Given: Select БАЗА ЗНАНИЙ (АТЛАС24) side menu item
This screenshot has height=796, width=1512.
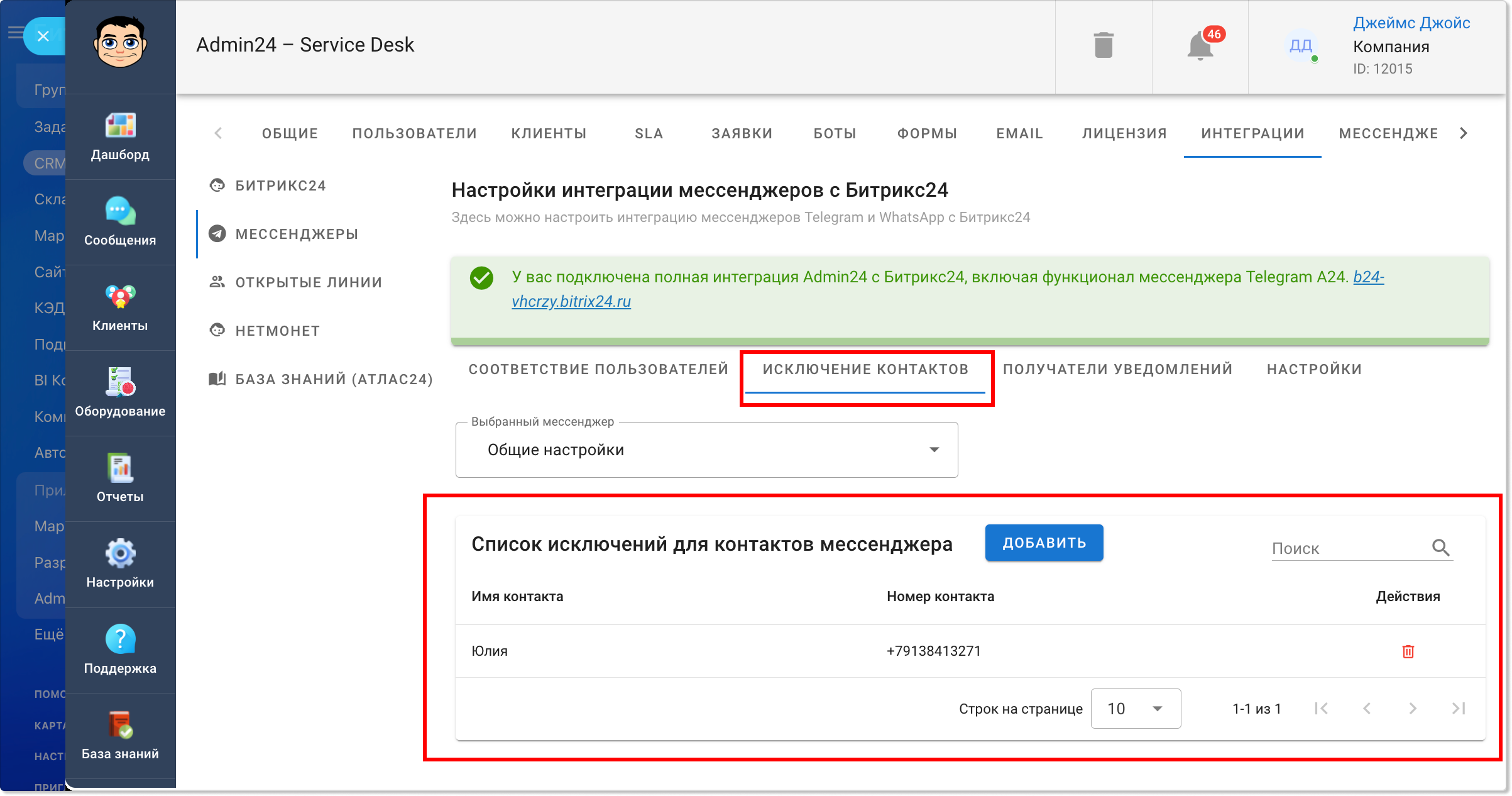Looking at the screenshot, I should click(322, 379).
